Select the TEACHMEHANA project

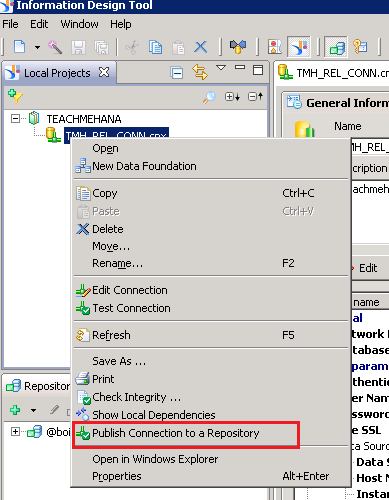pos(84,119)
